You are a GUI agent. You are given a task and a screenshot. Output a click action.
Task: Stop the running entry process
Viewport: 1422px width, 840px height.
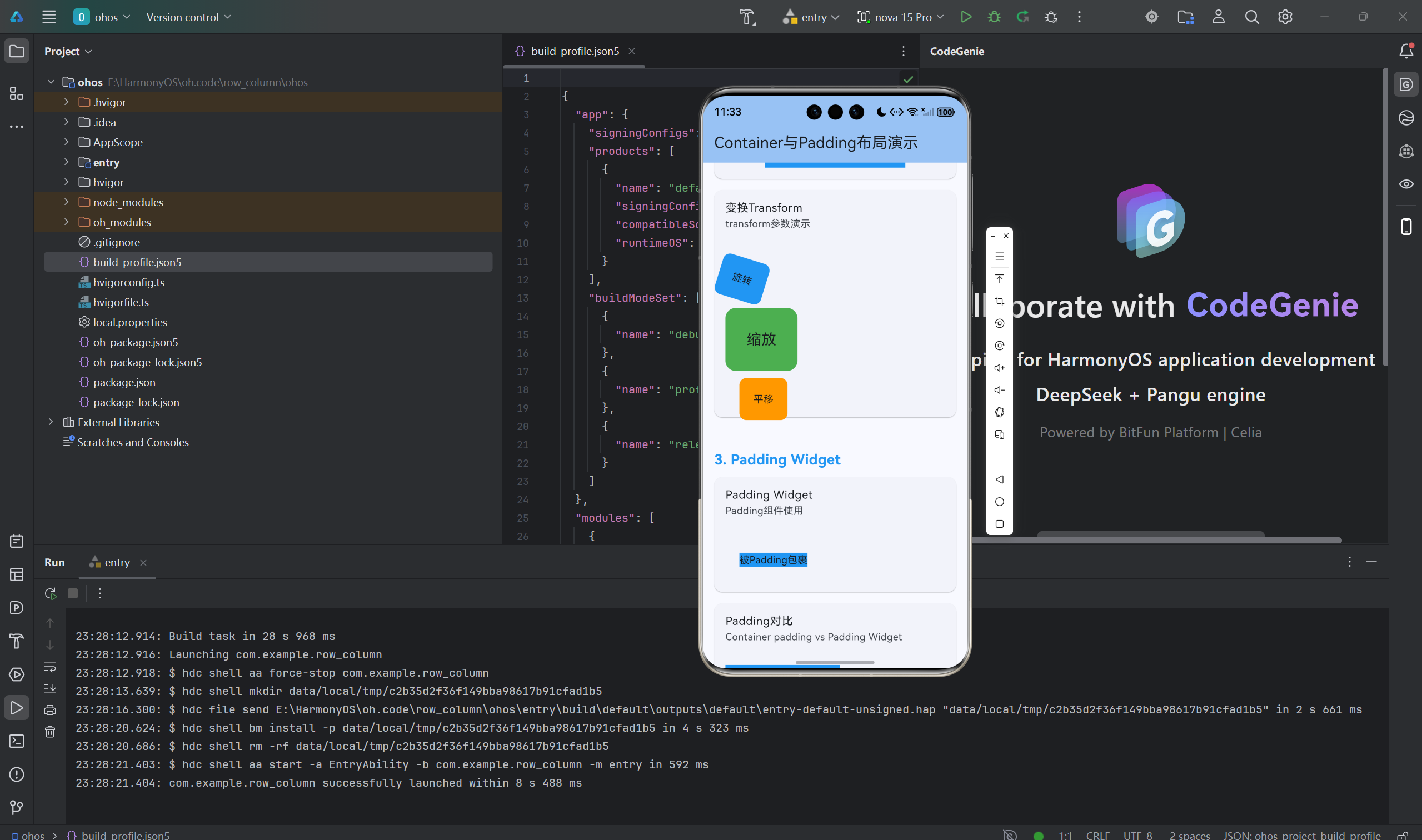(72, 593)
